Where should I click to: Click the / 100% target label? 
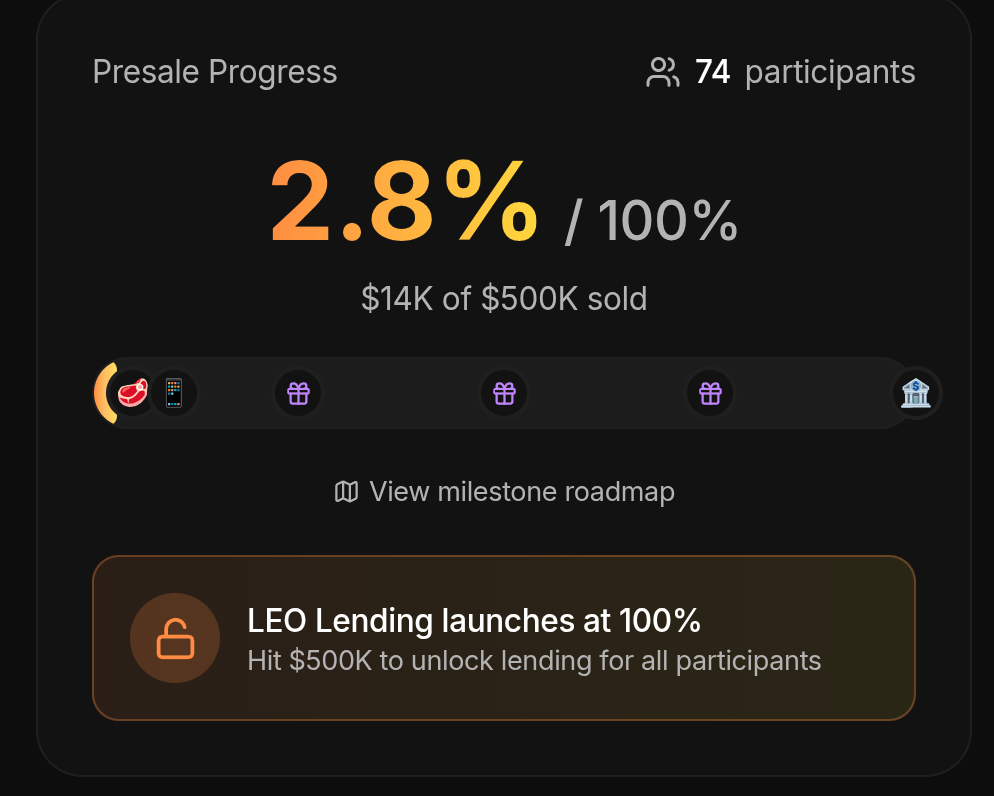coord(652,221)
